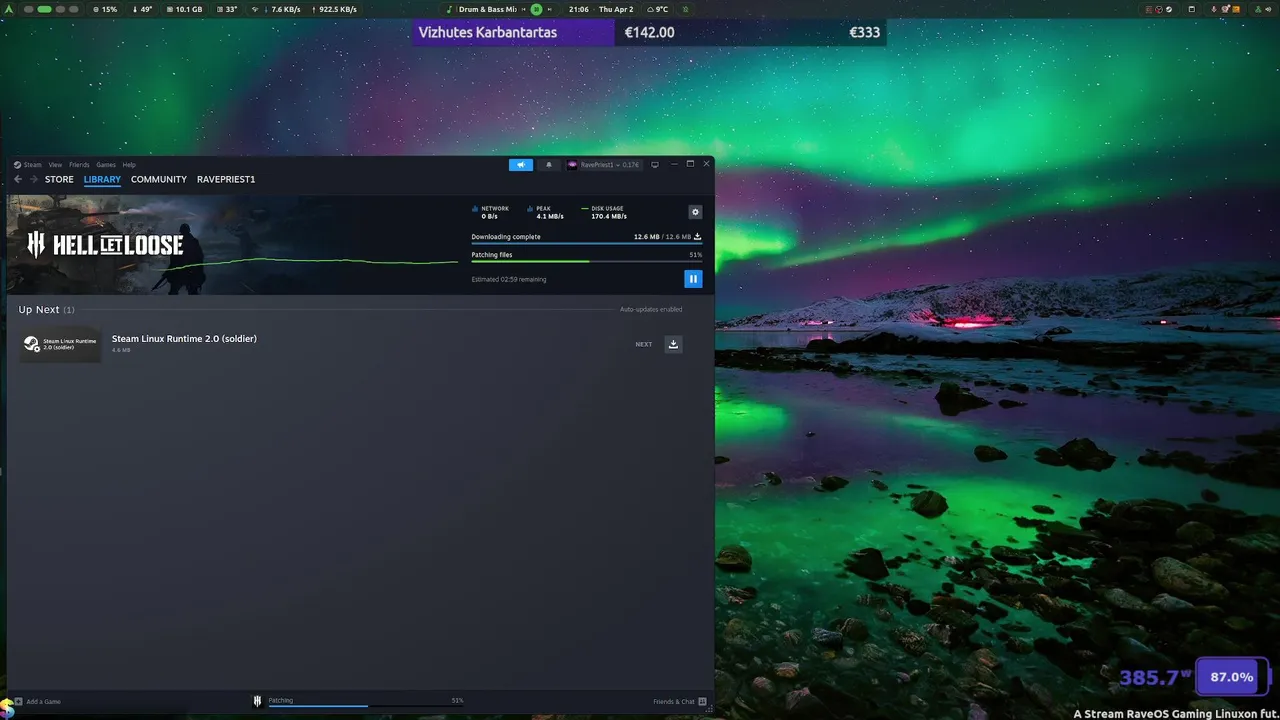Open the top panel launcher logo icon
The height and width of the screenshot is (720, 1280).
click(11, 9)
